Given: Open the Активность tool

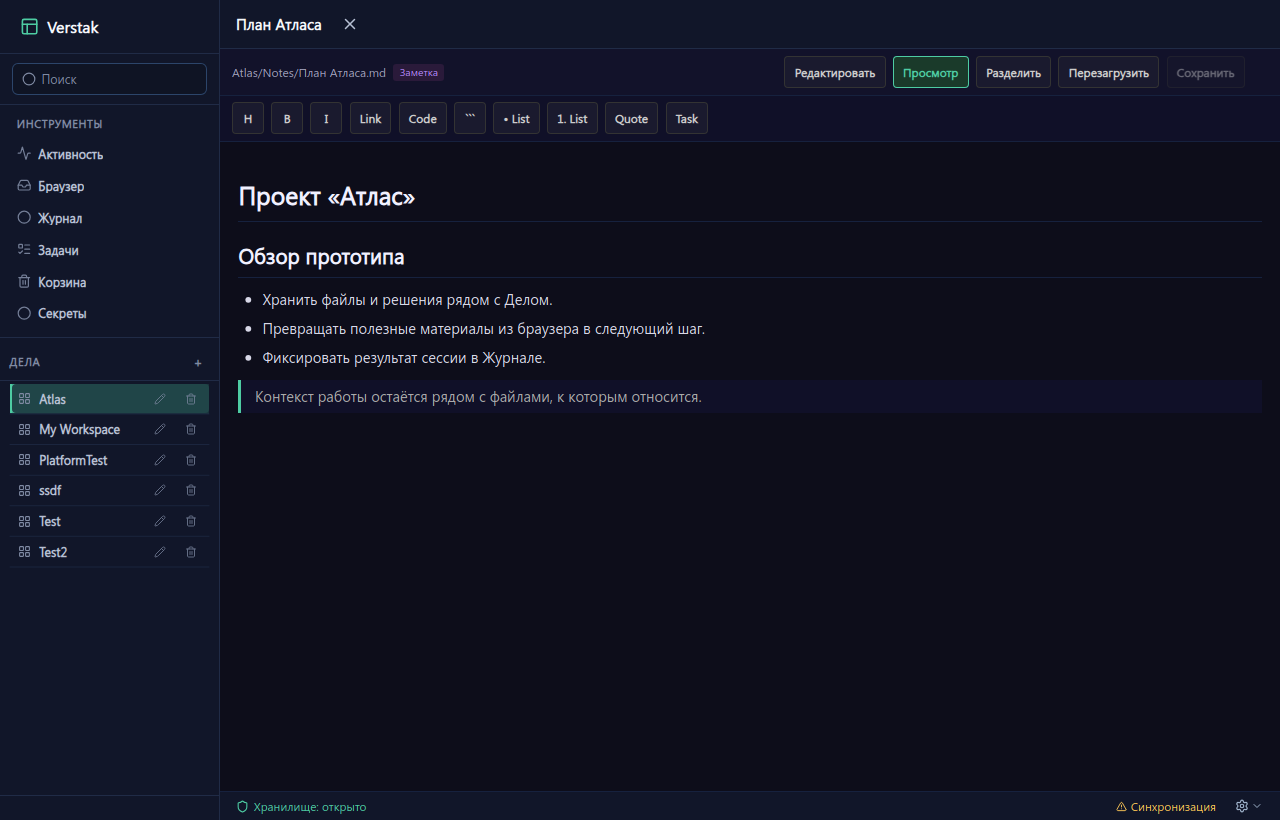Looking at the screenshot, I should click(109, 154).
